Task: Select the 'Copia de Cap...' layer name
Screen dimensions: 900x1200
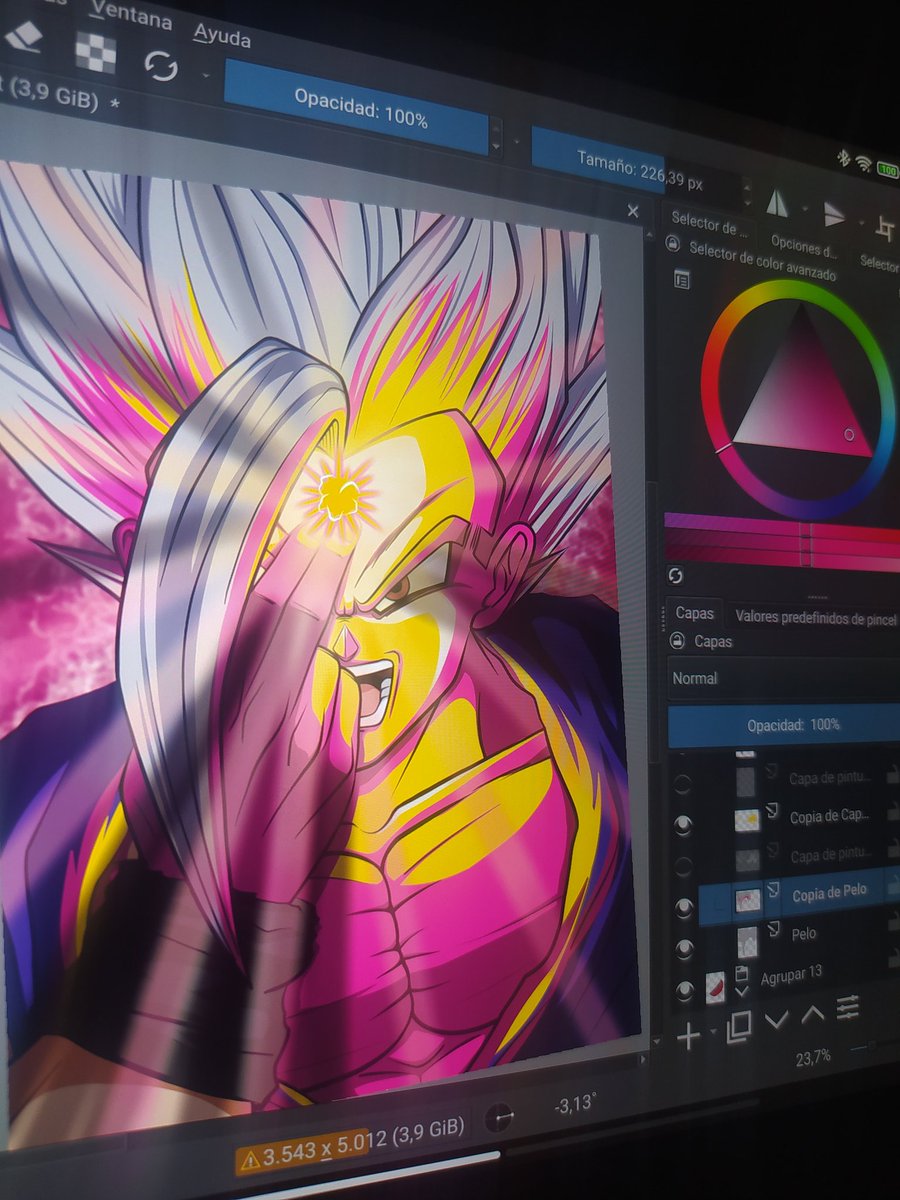Action: tap(829, 816)
